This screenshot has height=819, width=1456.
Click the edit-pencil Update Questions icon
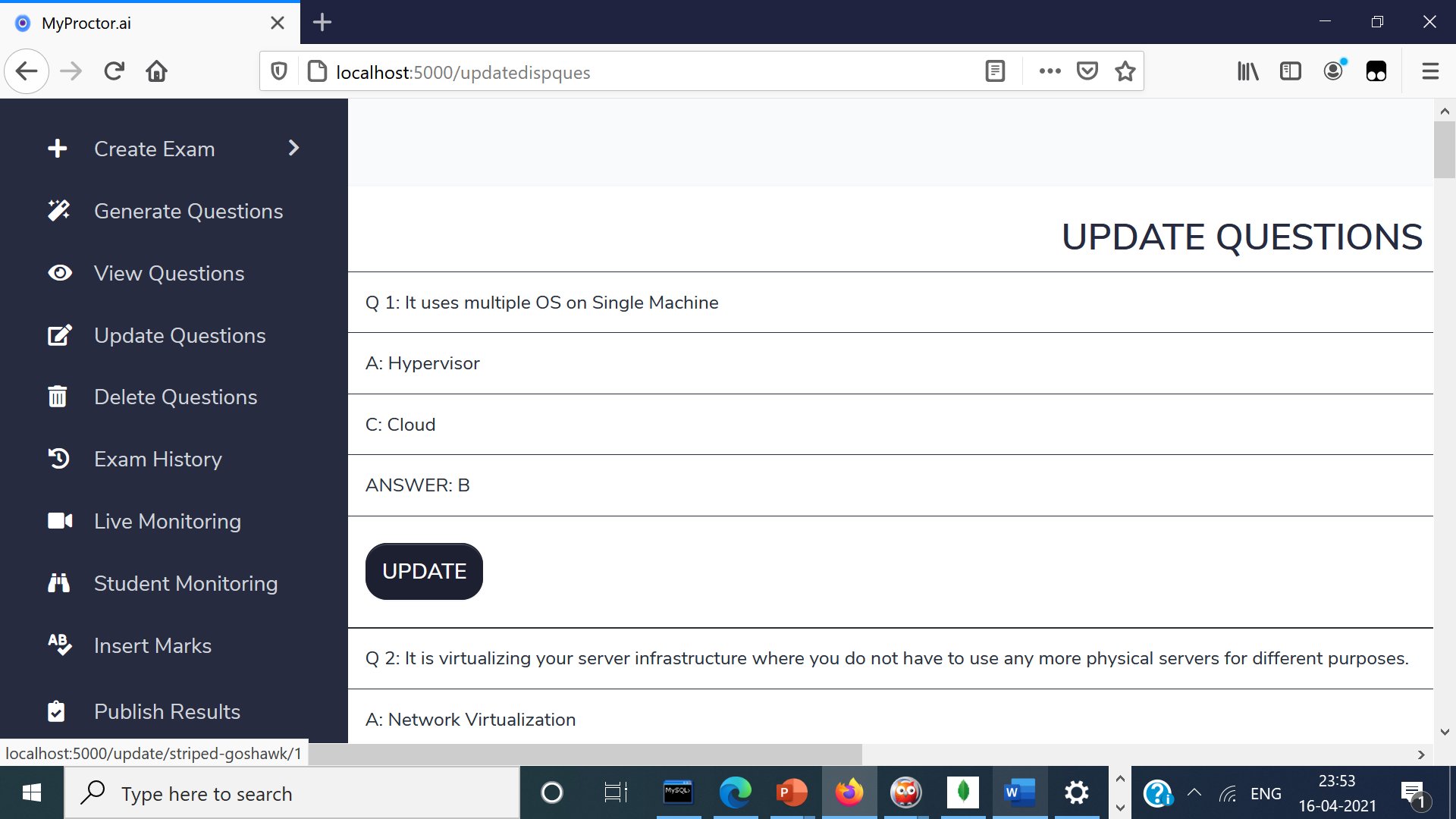59,335
